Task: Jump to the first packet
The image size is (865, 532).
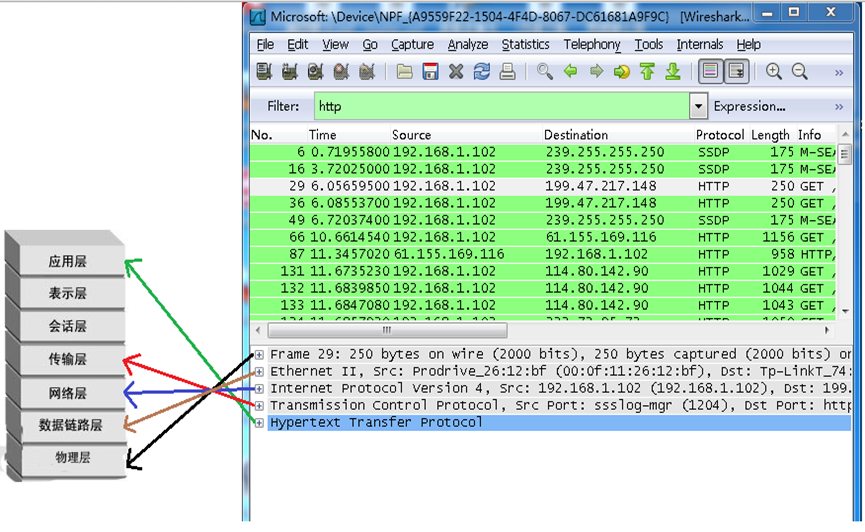Action: pyautogui.click(x=647, y=71)
